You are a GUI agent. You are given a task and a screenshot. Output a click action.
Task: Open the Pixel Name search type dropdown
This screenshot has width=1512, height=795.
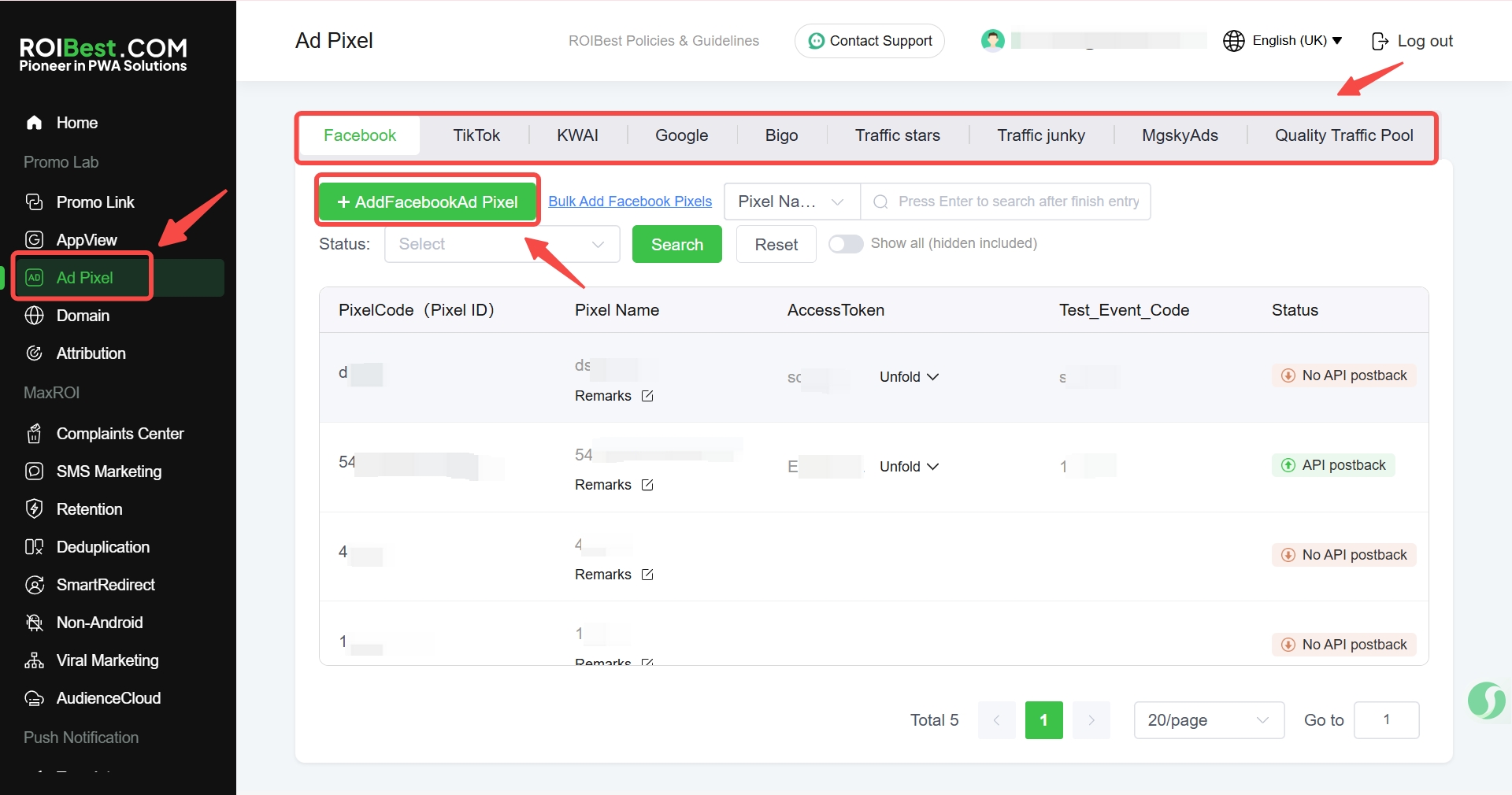click(x=792, y=202)
